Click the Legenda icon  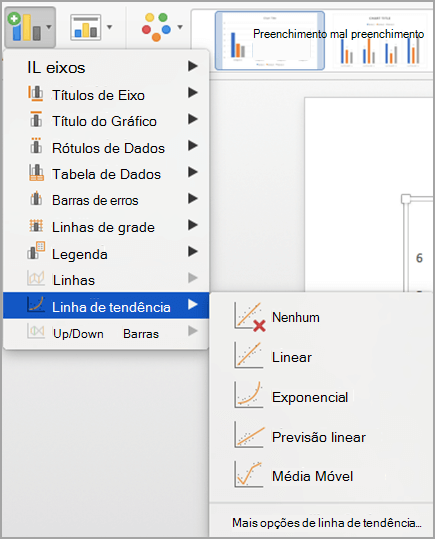tap(36, 251)
